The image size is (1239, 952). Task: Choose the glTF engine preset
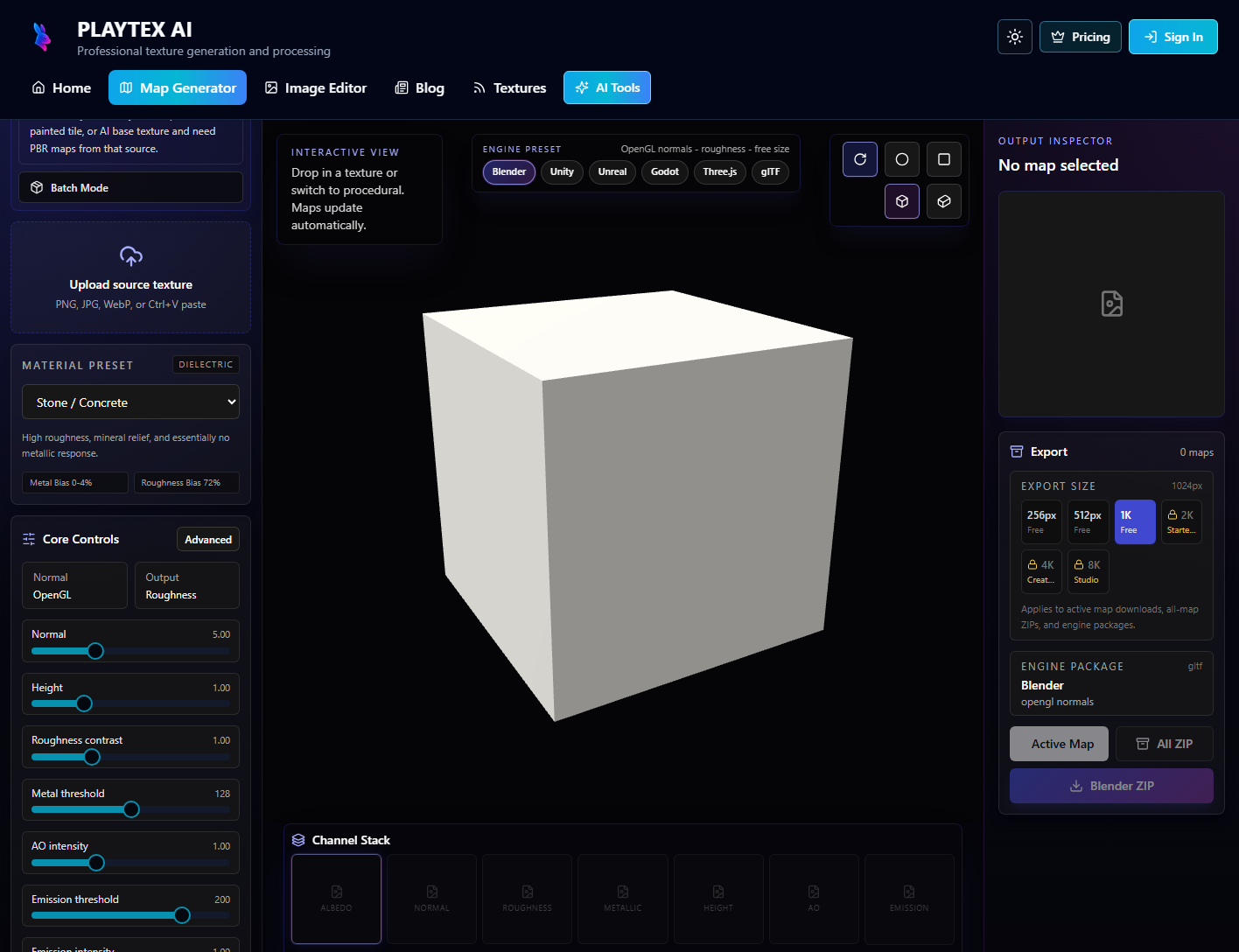tap(770, 171)
